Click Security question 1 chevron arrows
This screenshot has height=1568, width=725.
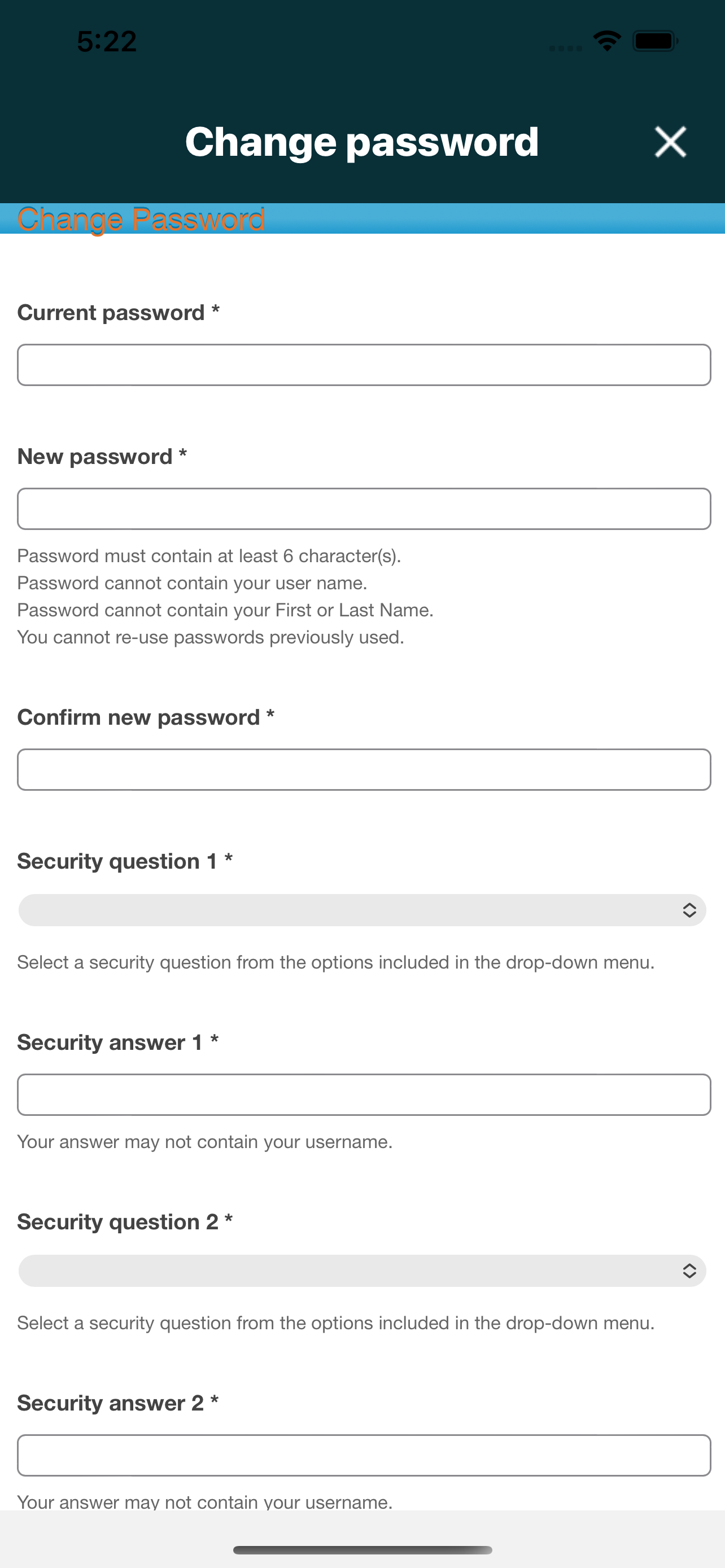pos(689,910)
